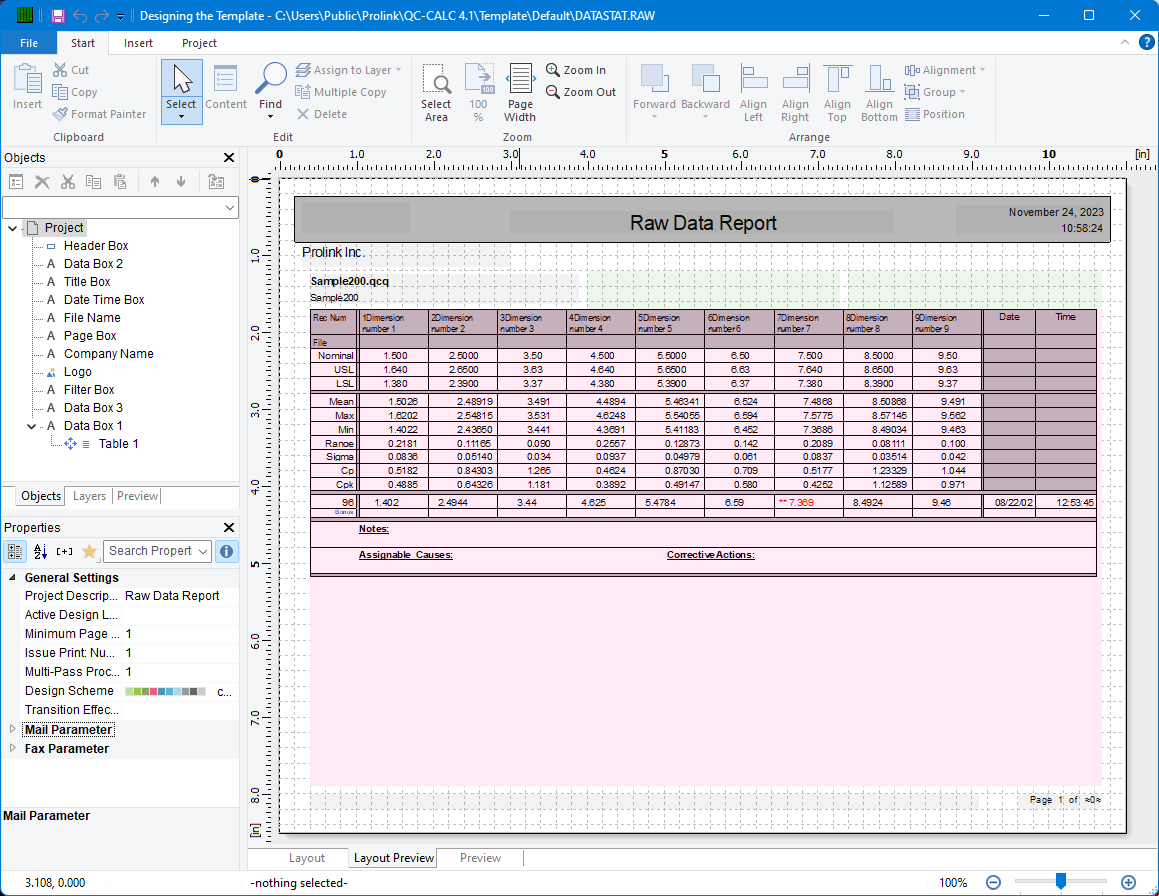Screen dimensions: 1159x896
Task: Activate the Format Painter tool
Action: [99, 114]
